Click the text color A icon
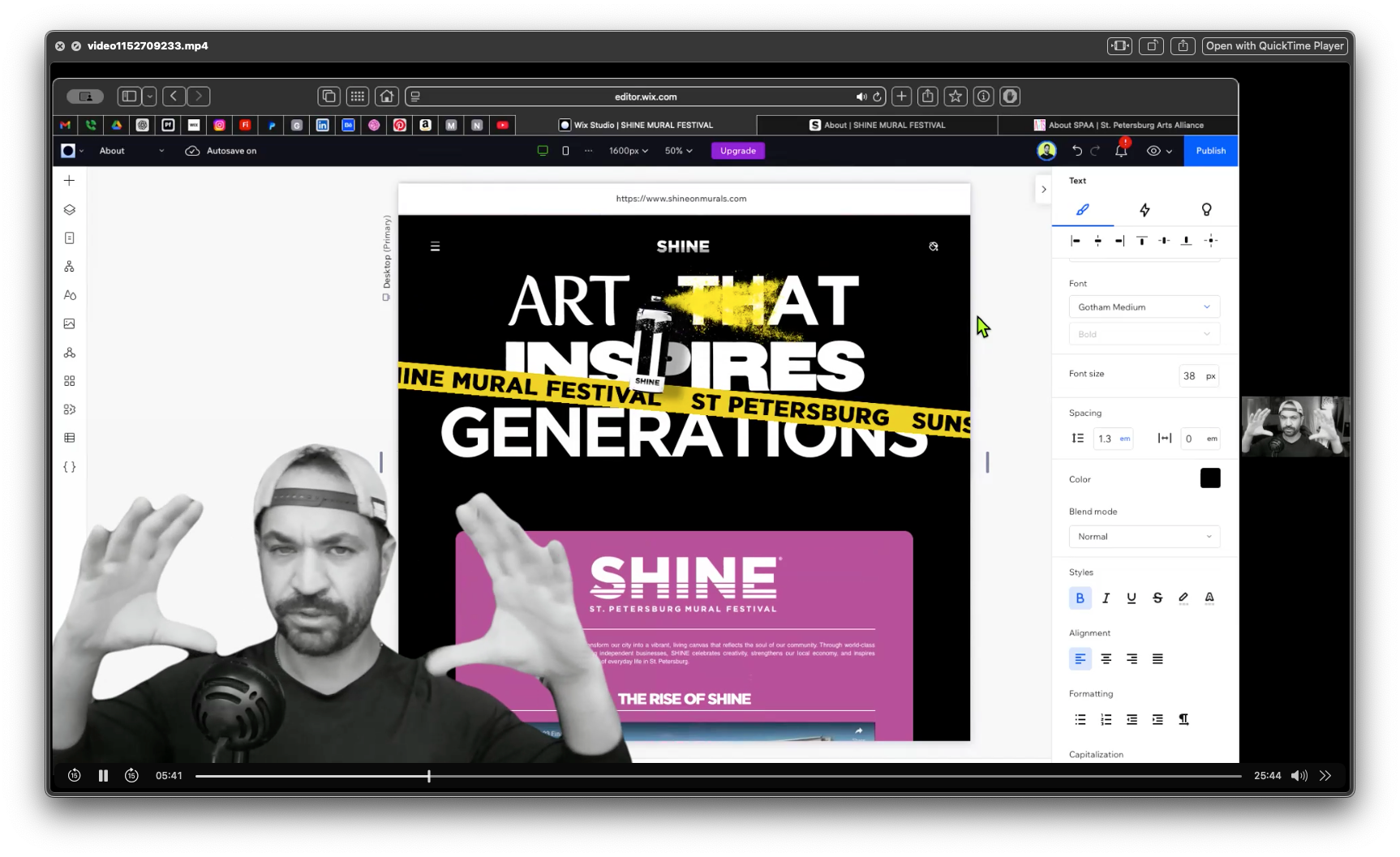1400x857 pixels. 1209,598
